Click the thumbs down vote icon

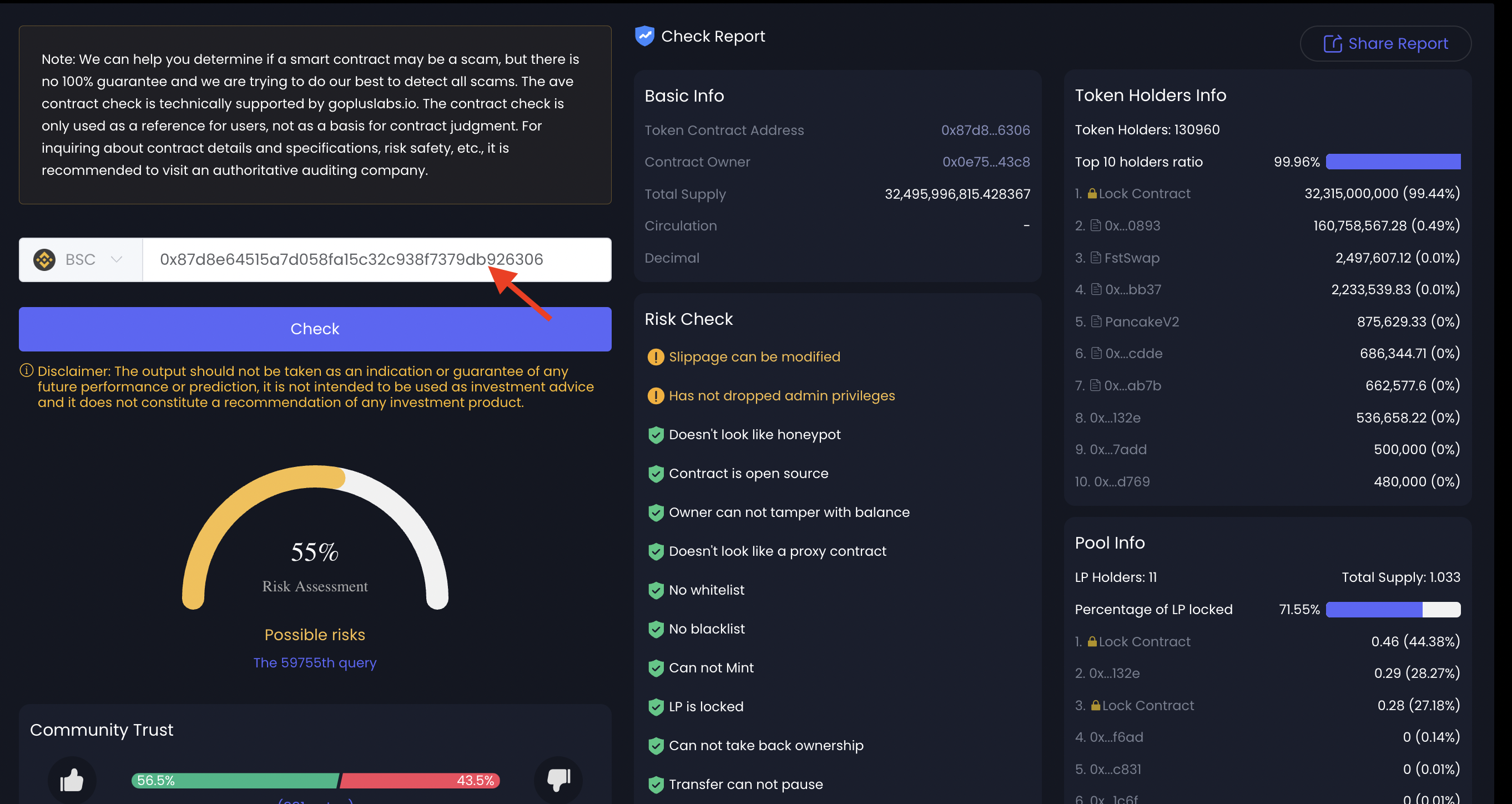tap(558, 780)
